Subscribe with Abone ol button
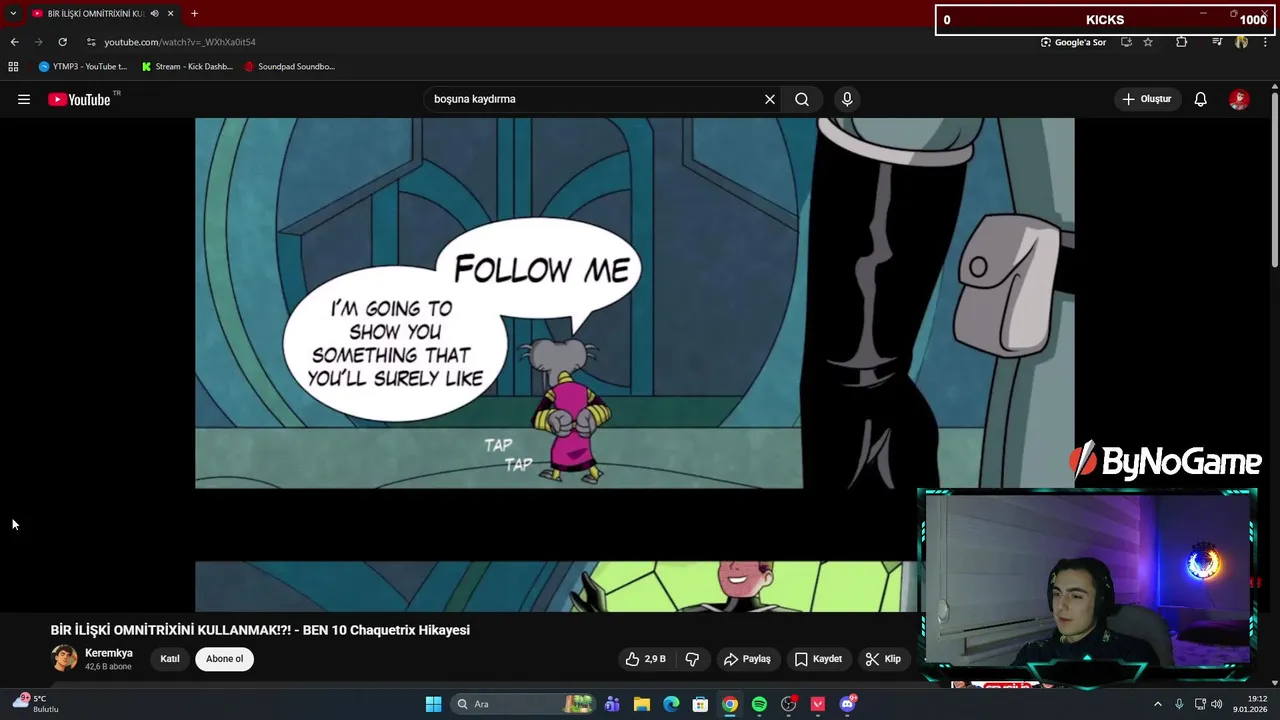The image size is (1280, 720). [x=224, y=659]
